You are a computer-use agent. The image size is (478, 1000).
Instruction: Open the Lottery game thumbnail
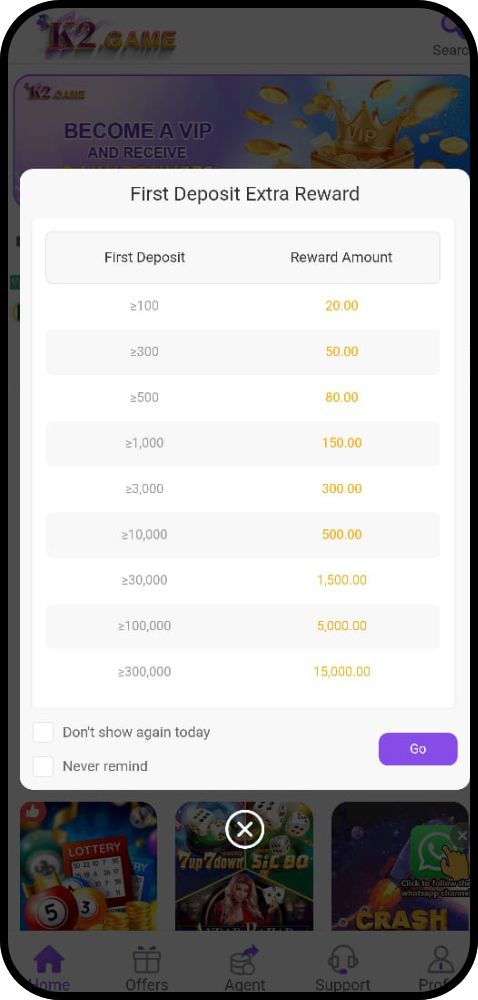point(89,865)
